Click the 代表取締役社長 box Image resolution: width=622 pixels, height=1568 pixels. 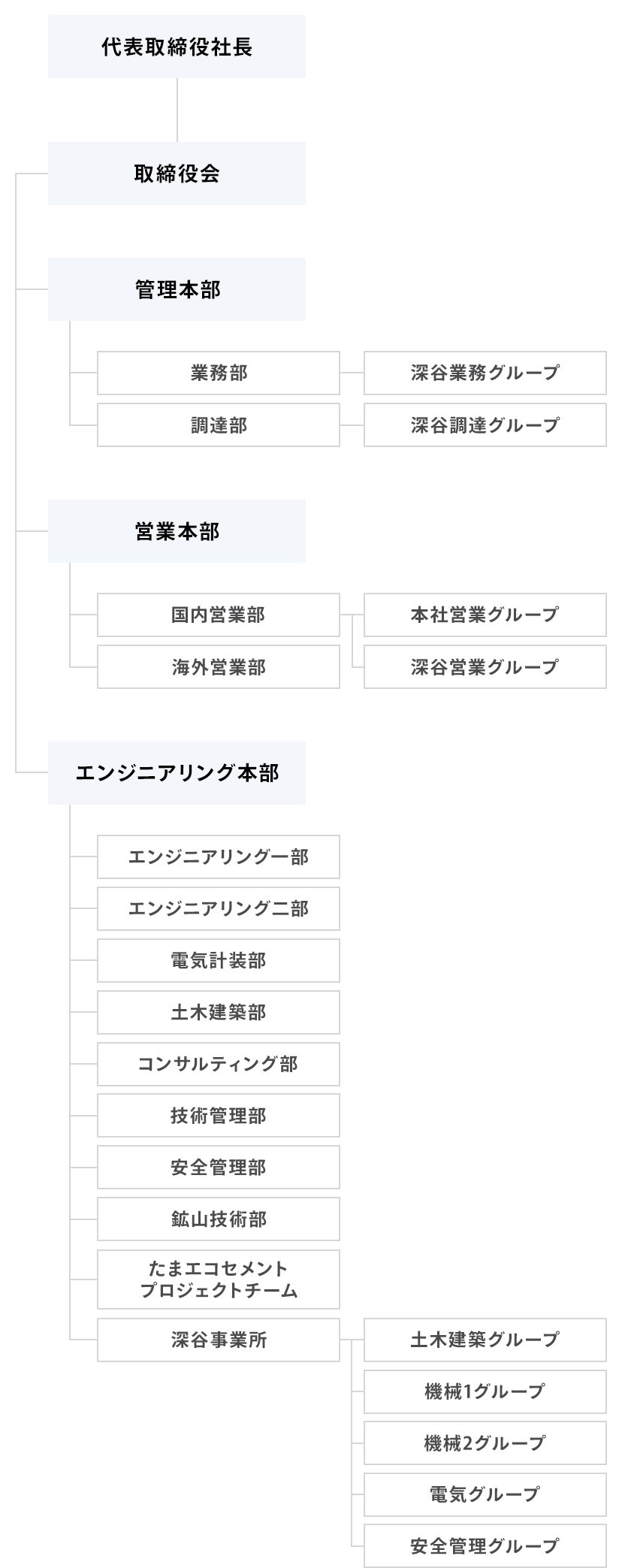[177, 47]
